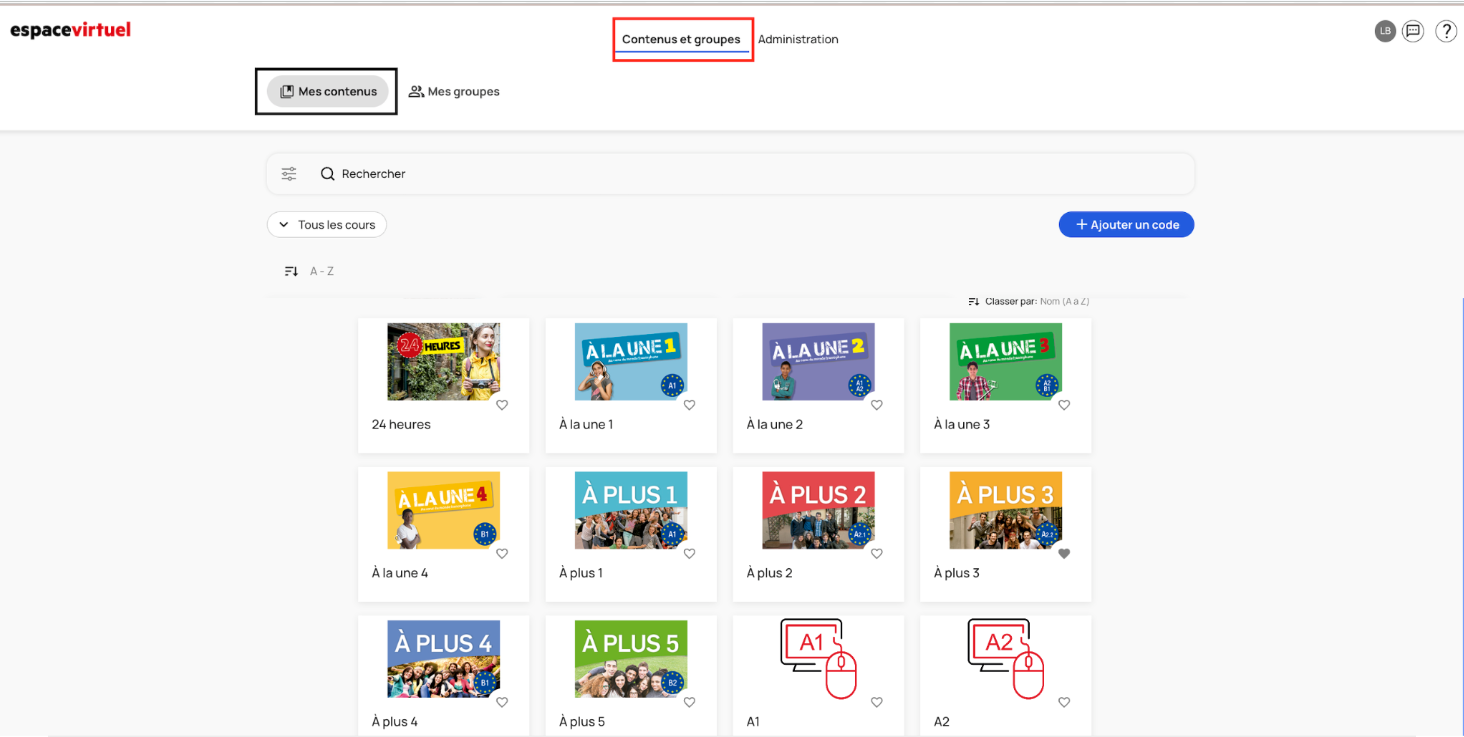Favorite the À plus 1 course
The image size is (1464, 737).
(689, 554)
